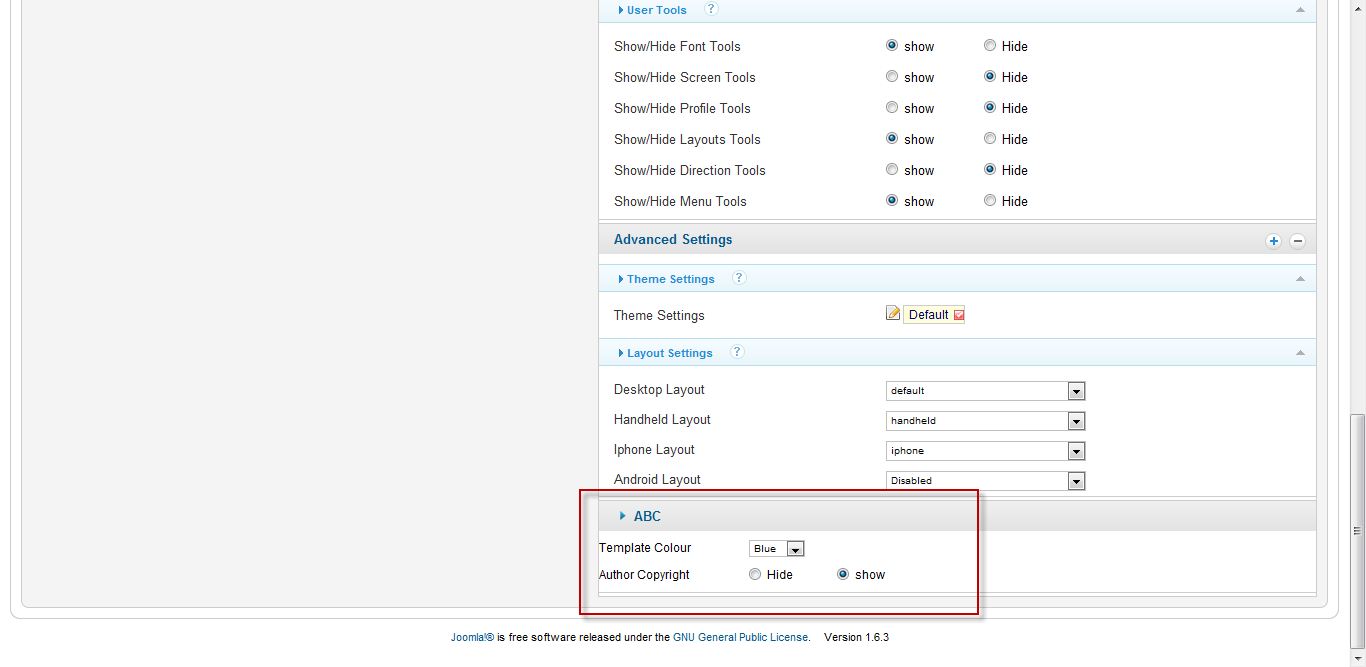This screenshot has width=1366, height=667.
Task: Click the plus icon on Advanced Settings header
Action: (x=1273, y=240)
